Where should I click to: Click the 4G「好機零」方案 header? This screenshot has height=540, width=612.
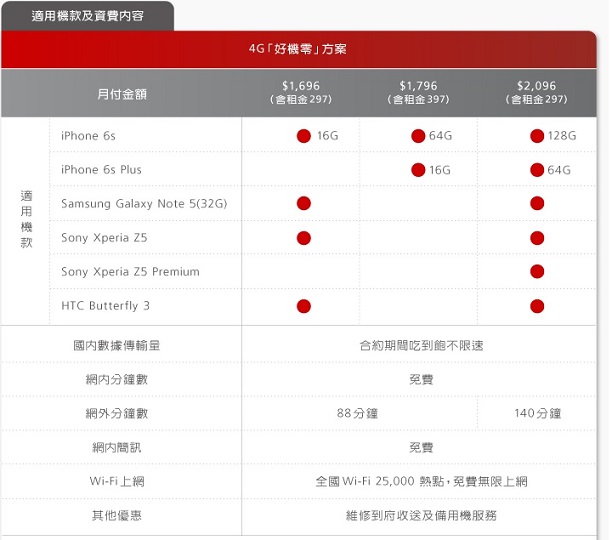tap(298, 49)
